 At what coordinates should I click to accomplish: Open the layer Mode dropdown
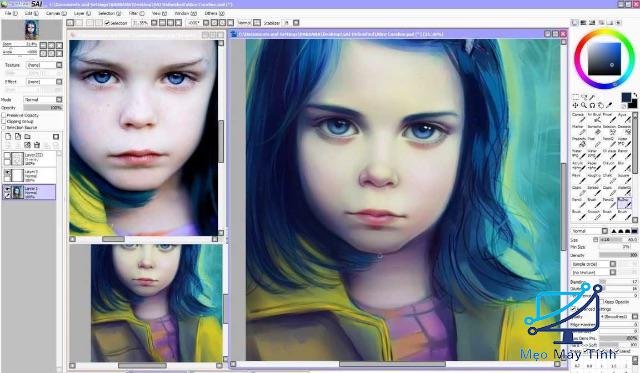click(x=43, y=100)
